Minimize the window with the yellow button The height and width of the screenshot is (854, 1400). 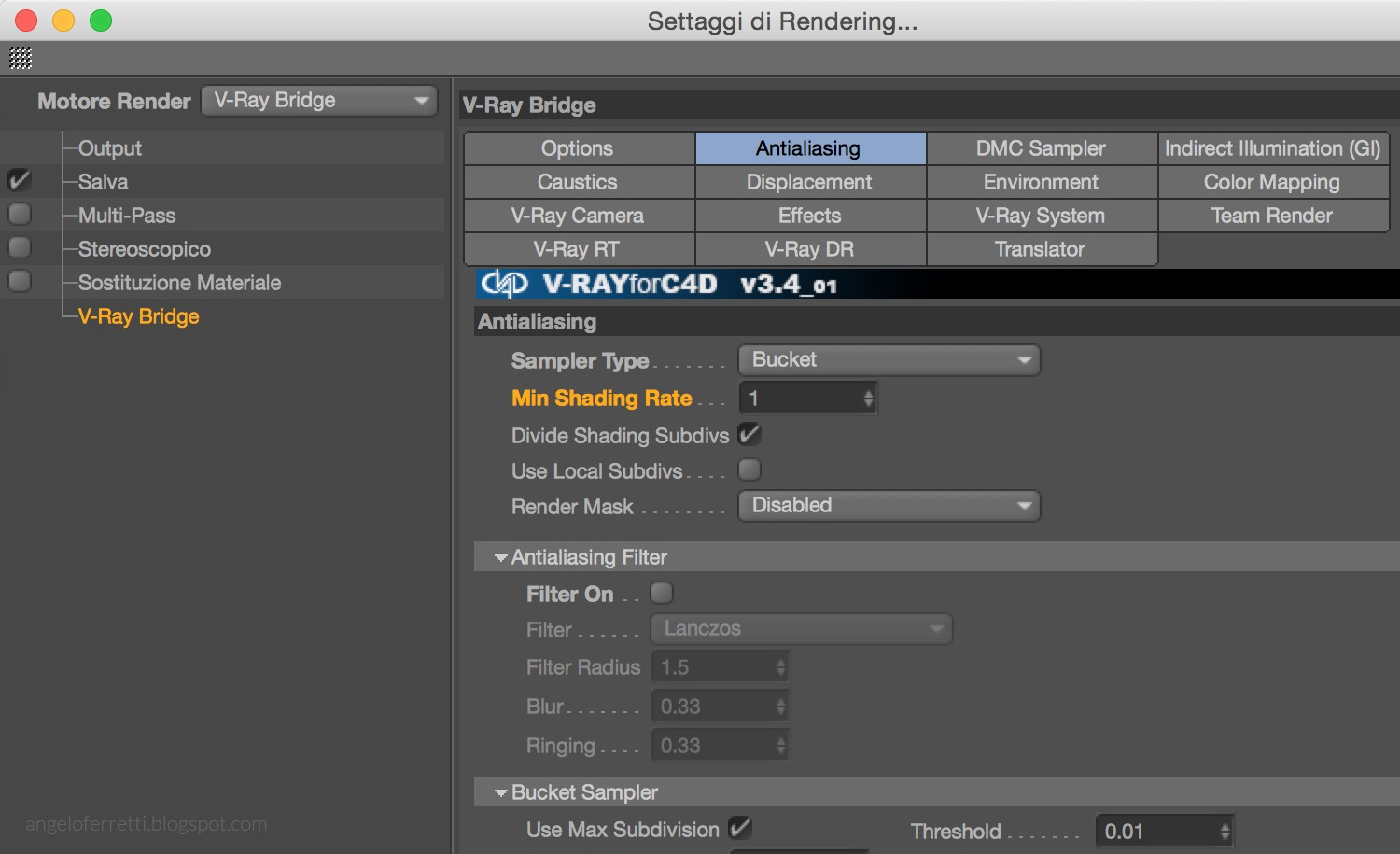click(x=63, y=21)
